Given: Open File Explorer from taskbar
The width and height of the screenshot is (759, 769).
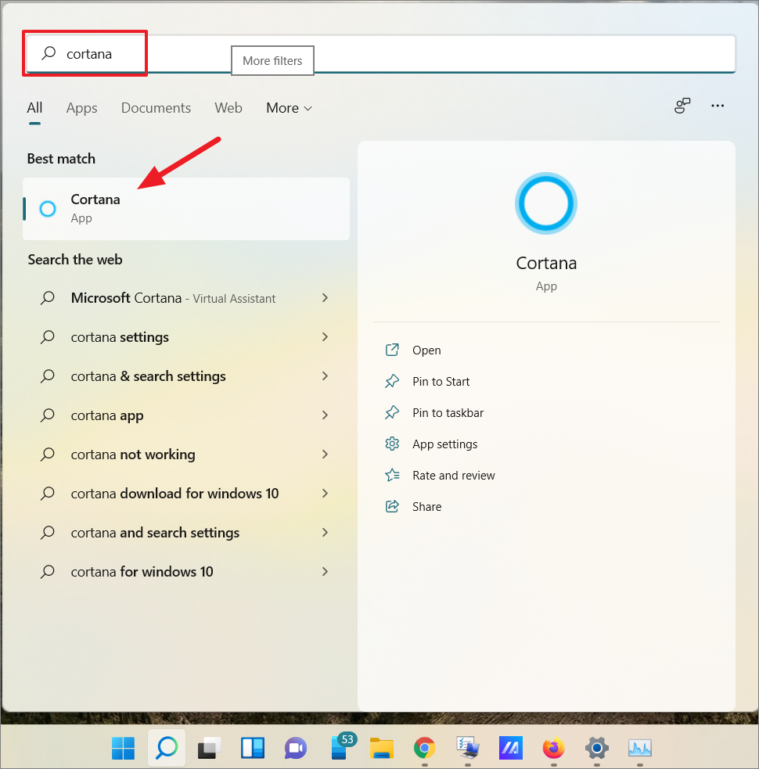Looking at the screenshot, I should pos(381,748).
